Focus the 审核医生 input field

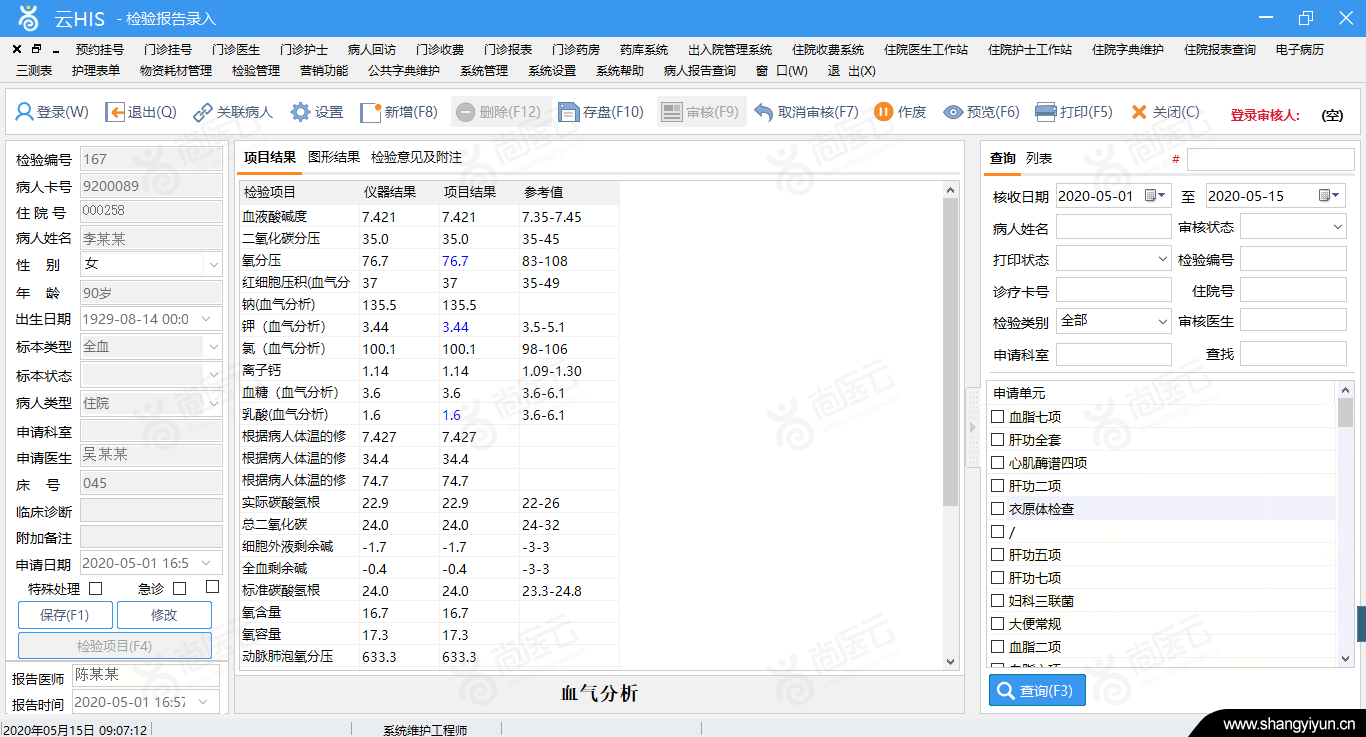coord(1293,321)
